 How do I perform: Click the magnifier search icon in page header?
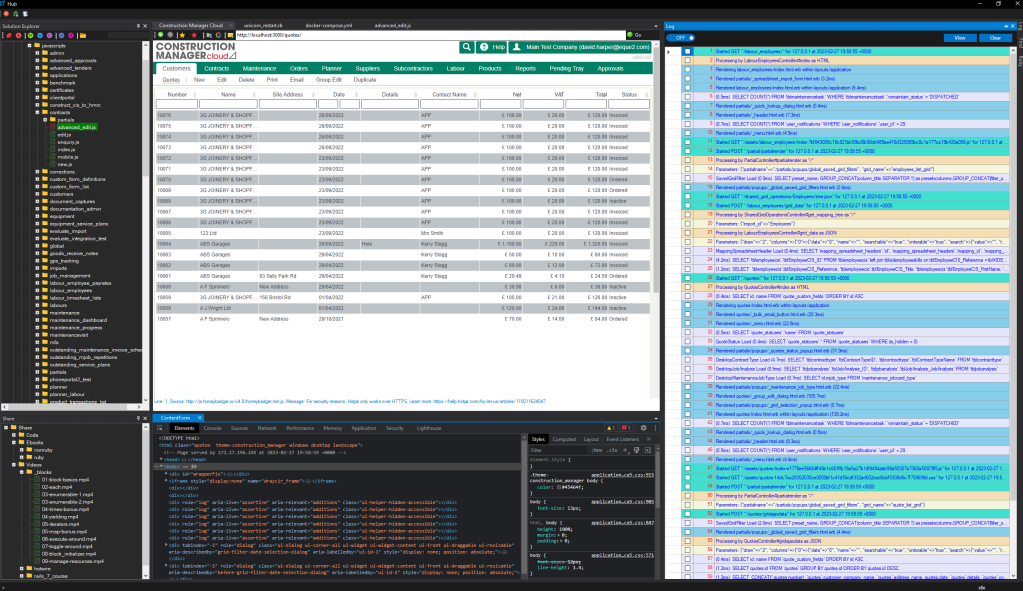point(466,47)
